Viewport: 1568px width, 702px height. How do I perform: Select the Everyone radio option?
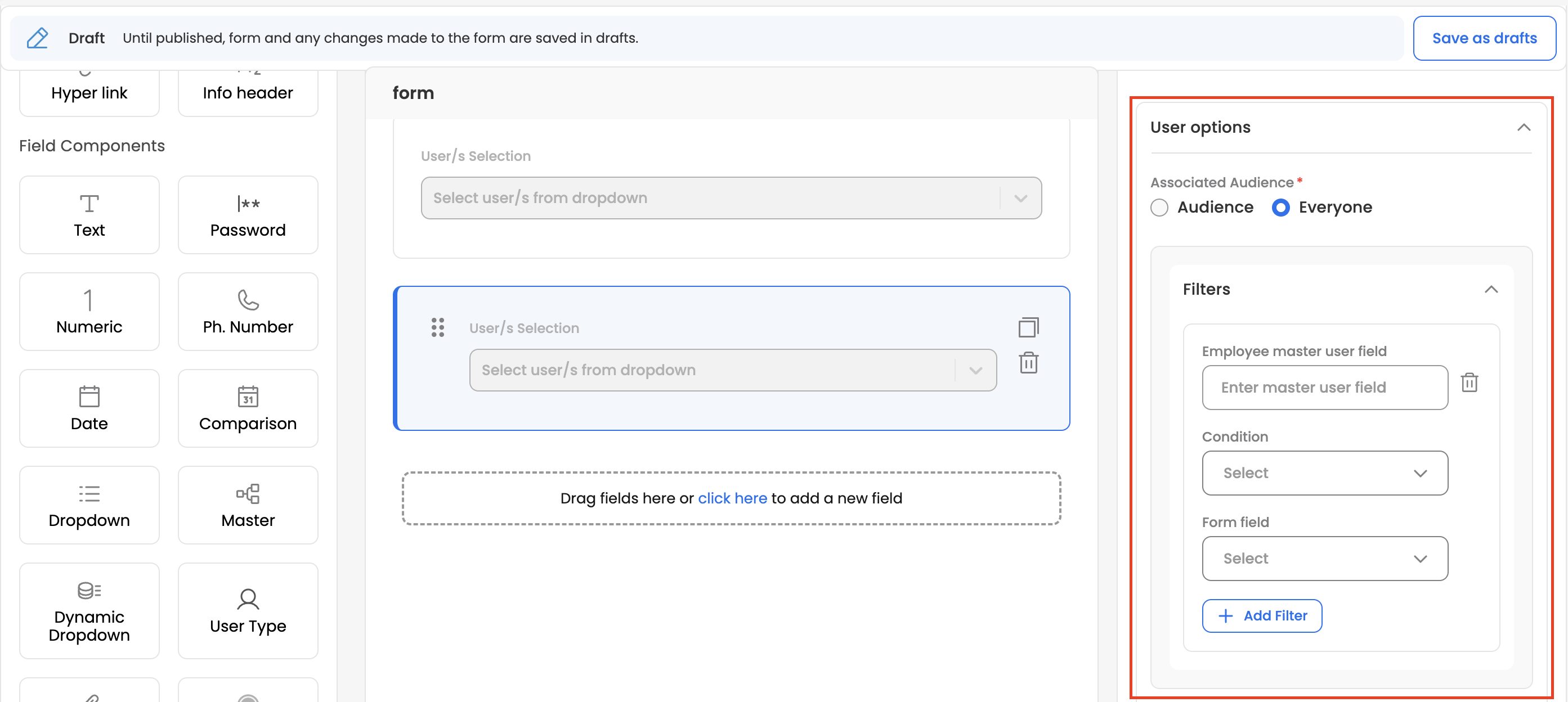point(1281,208)
